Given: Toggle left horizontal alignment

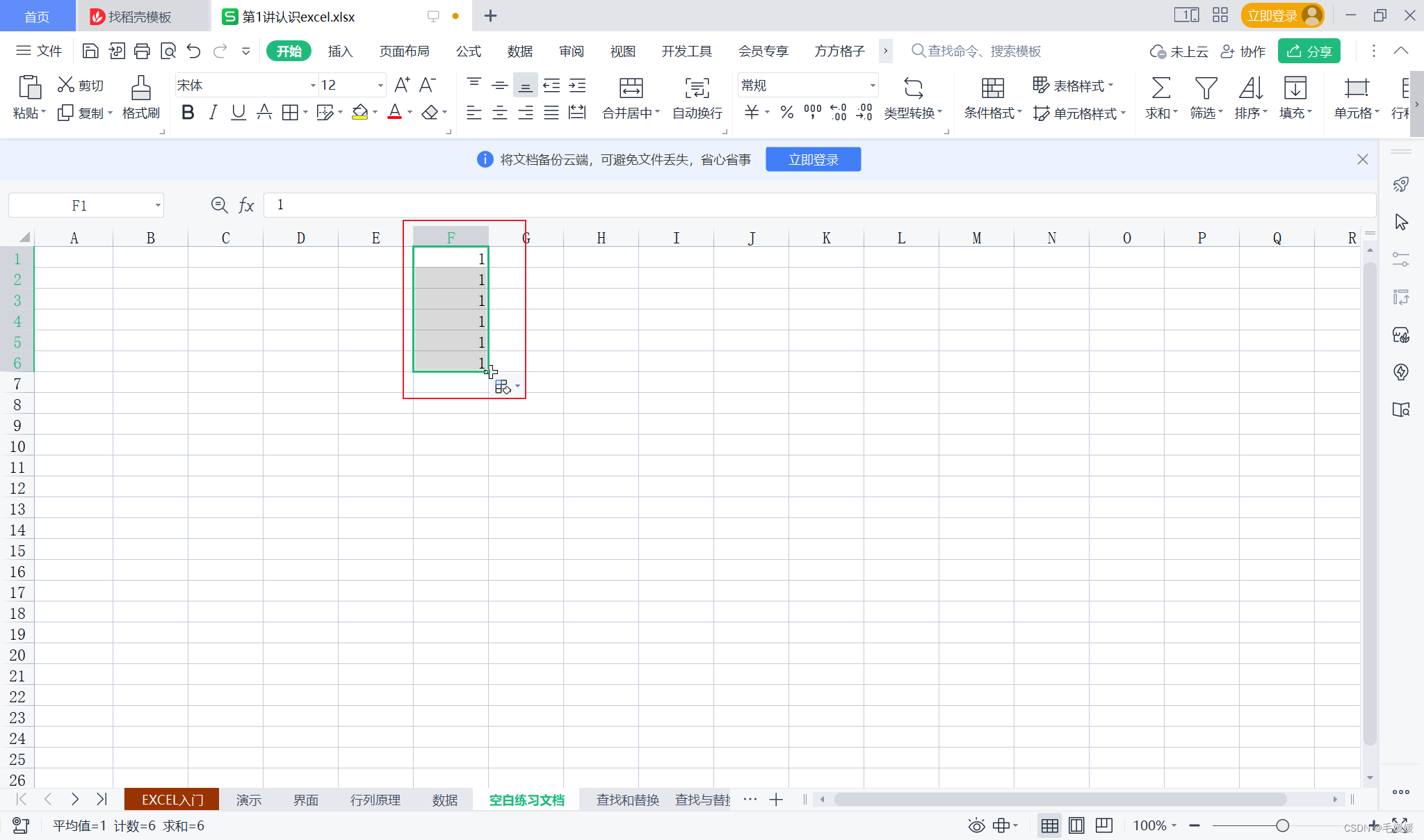Looking at the screenshot, I should click(474, 112).
